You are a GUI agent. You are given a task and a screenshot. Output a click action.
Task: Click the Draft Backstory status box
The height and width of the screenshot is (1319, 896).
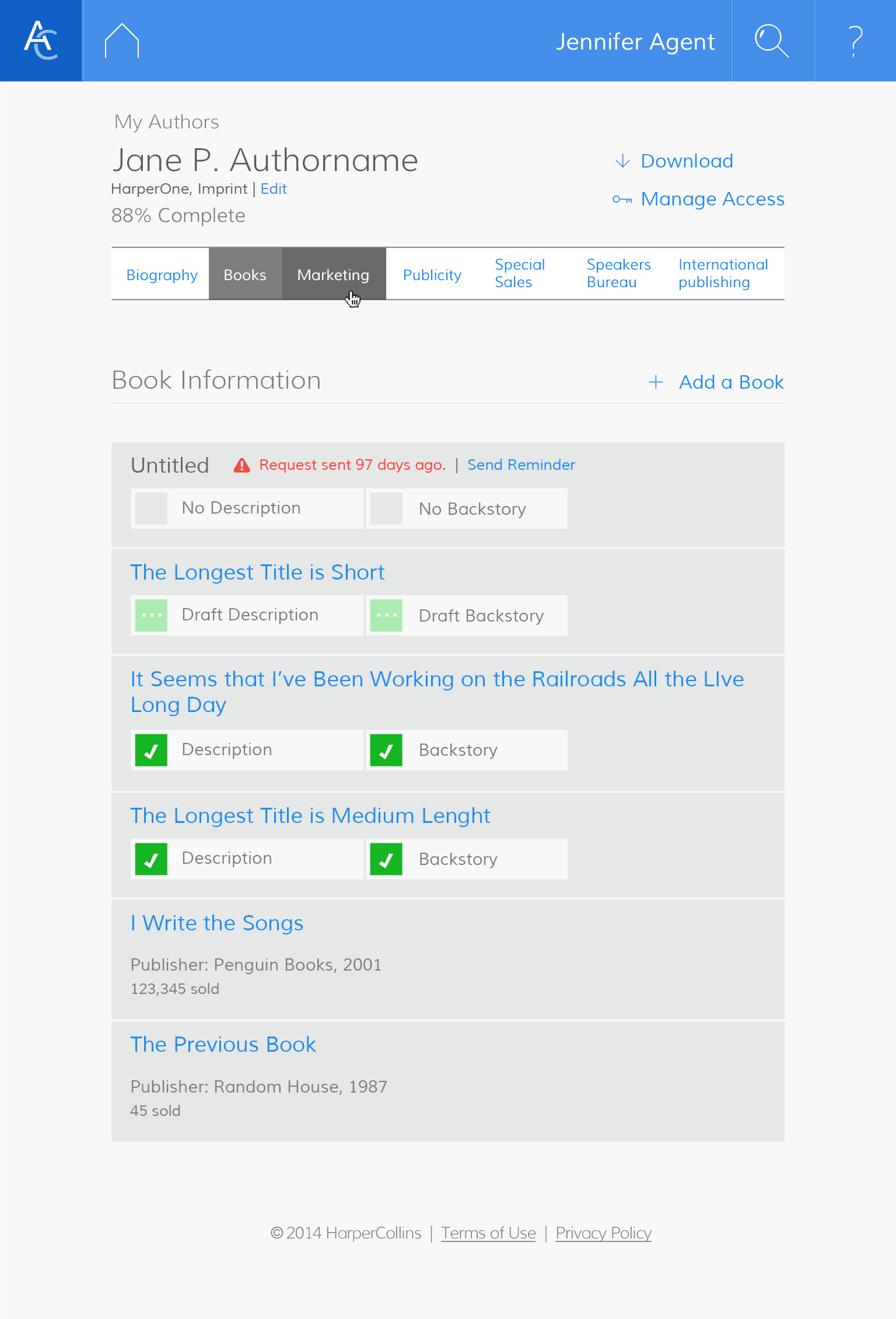tap(386, 615)
